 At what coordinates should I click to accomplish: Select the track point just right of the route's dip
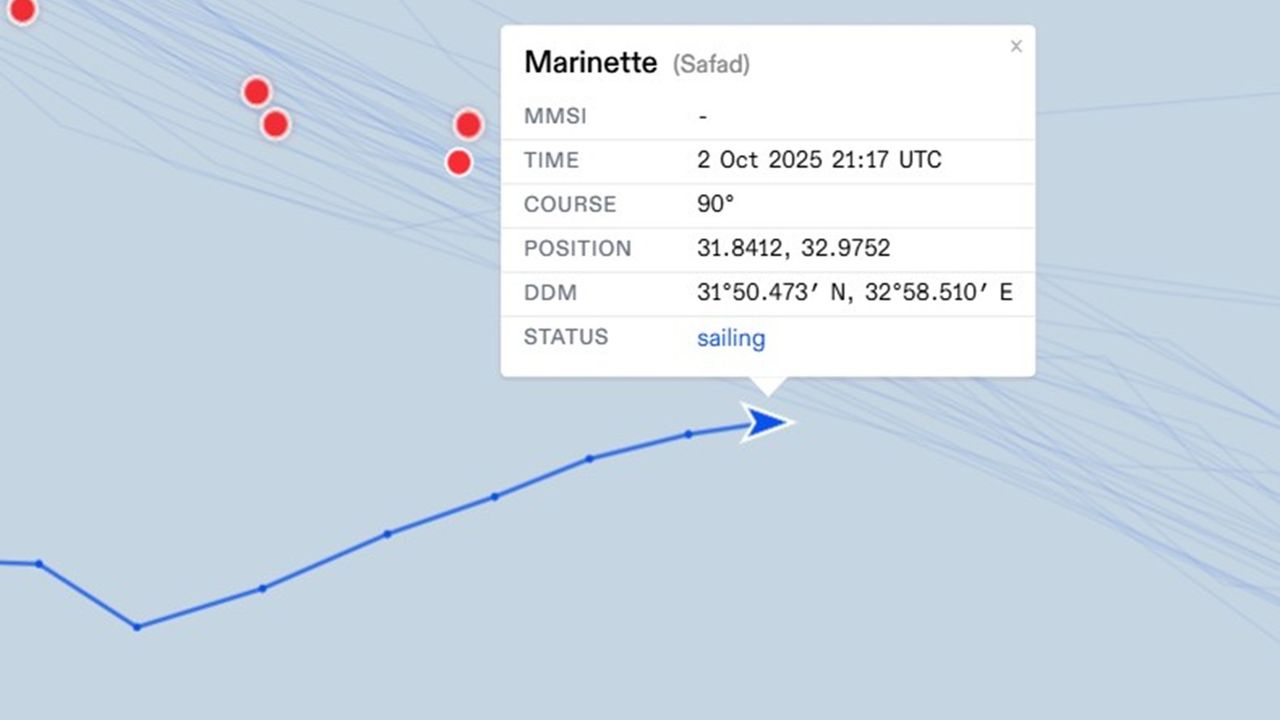pos(262,588)
